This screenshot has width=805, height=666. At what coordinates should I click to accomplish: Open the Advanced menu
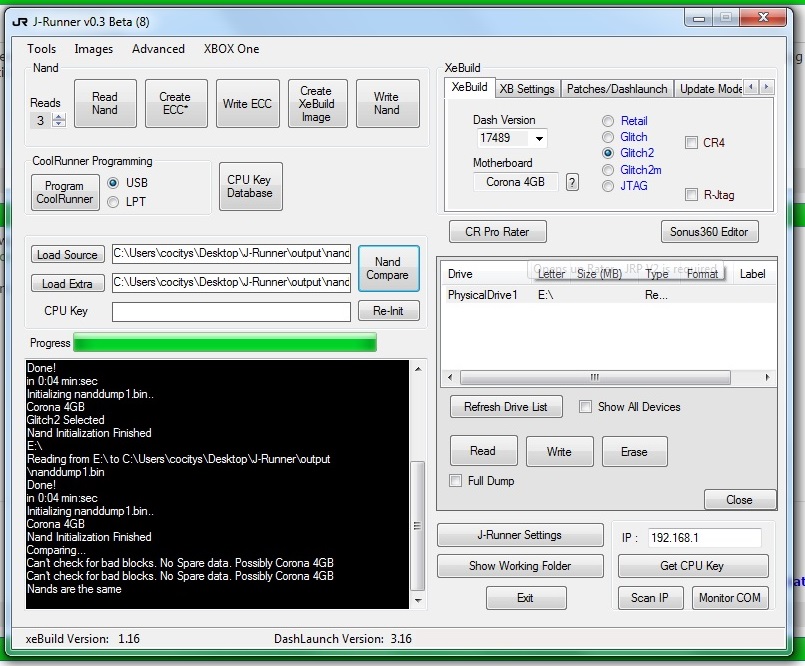tap(158, 49)
